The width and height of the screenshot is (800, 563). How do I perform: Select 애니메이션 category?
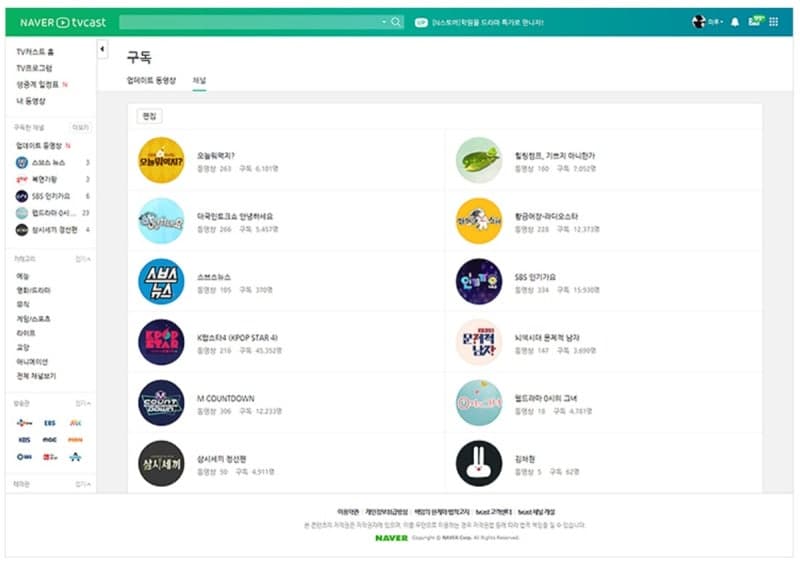click(32, 362)
